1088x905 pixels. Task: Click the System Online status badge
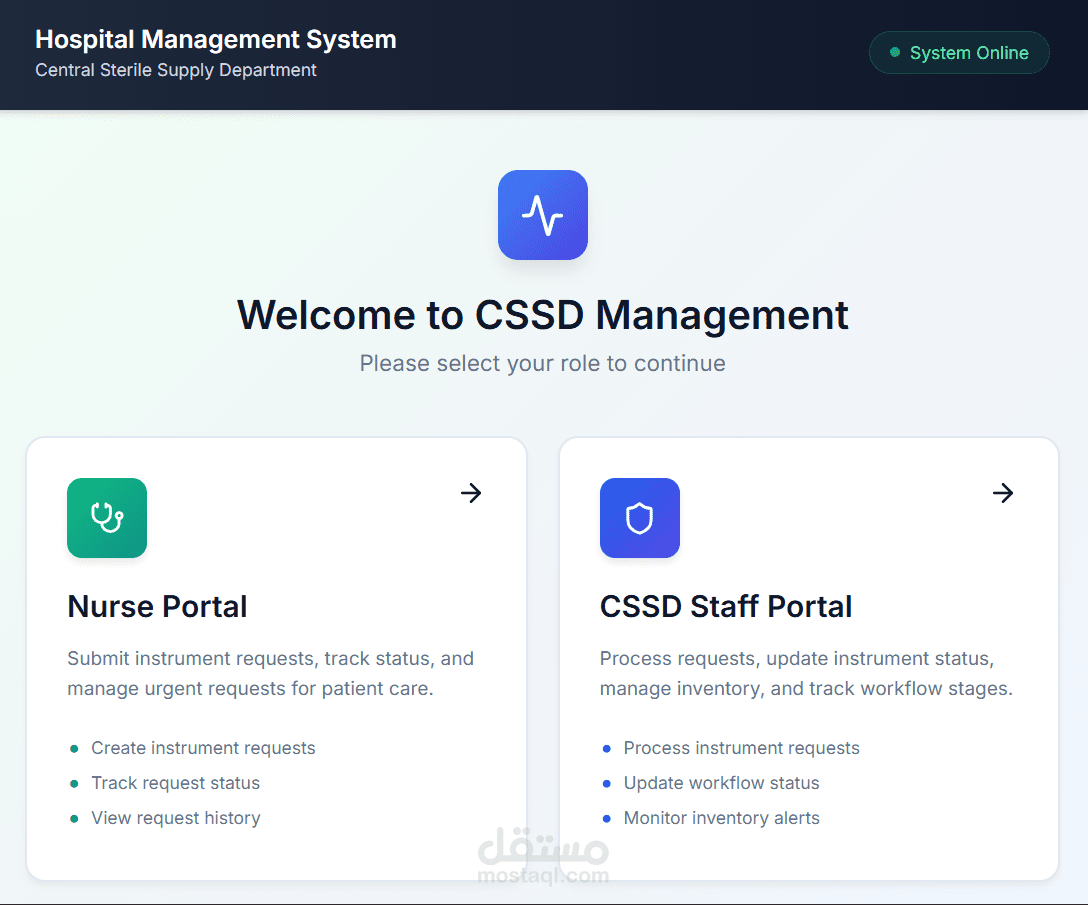coord(959,53)
